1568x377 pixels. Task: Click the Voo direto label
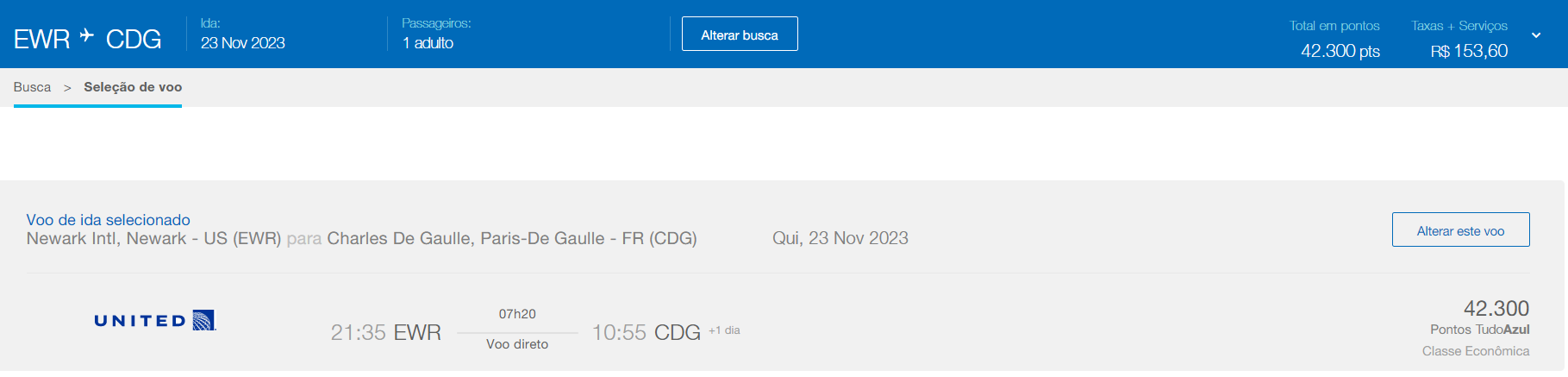tap(517, 344)
